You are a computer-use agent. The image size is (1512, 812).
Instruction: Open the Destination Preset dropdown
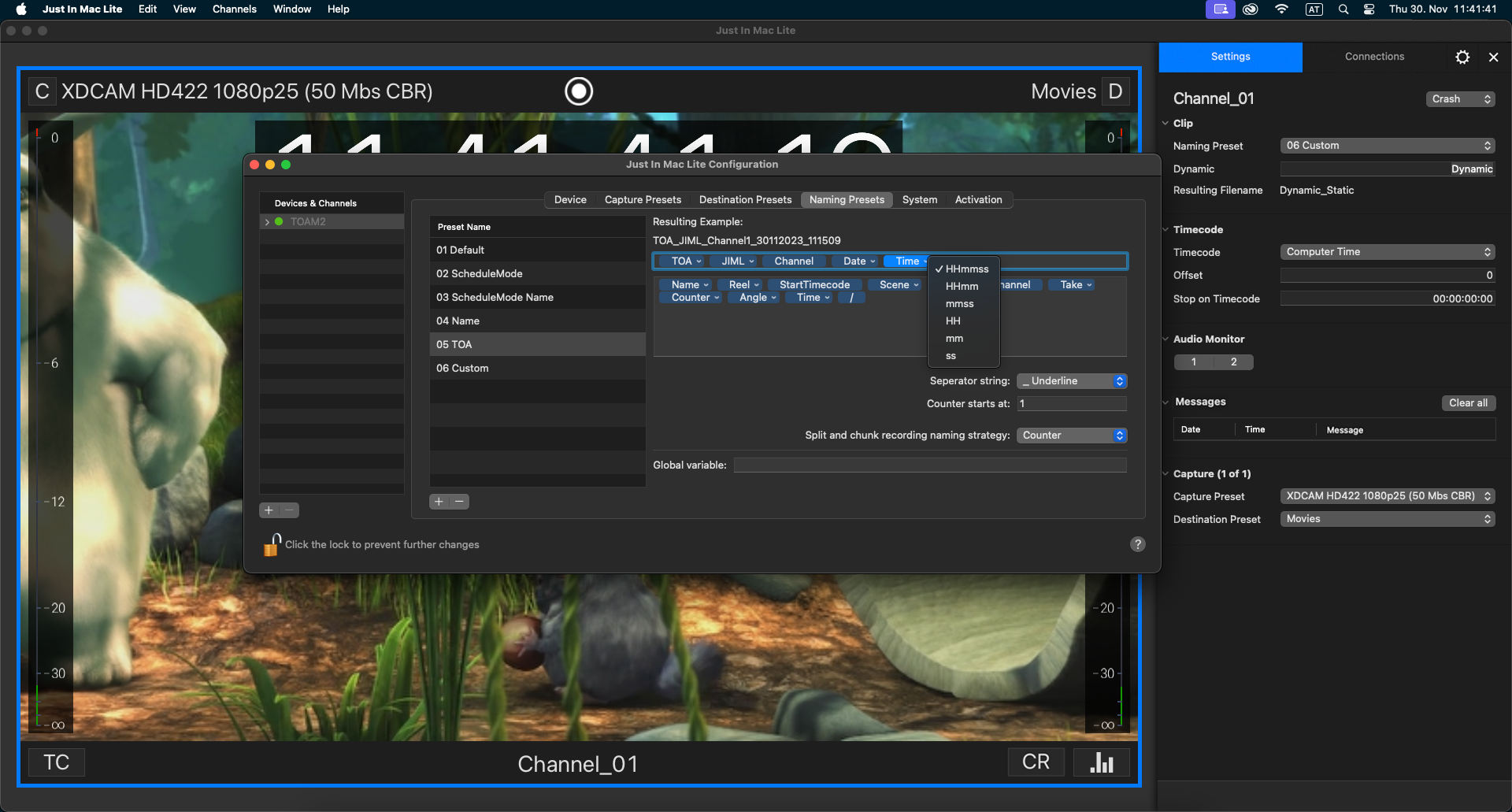(x=1388, y=519)
